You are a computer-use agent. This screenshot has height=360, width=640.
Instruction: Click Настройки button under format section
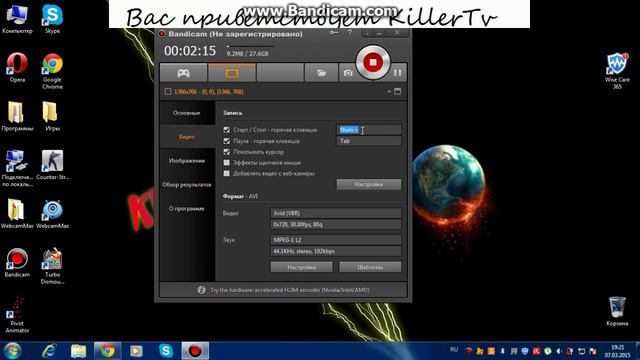pyautogui.click(x=302, y=267)
